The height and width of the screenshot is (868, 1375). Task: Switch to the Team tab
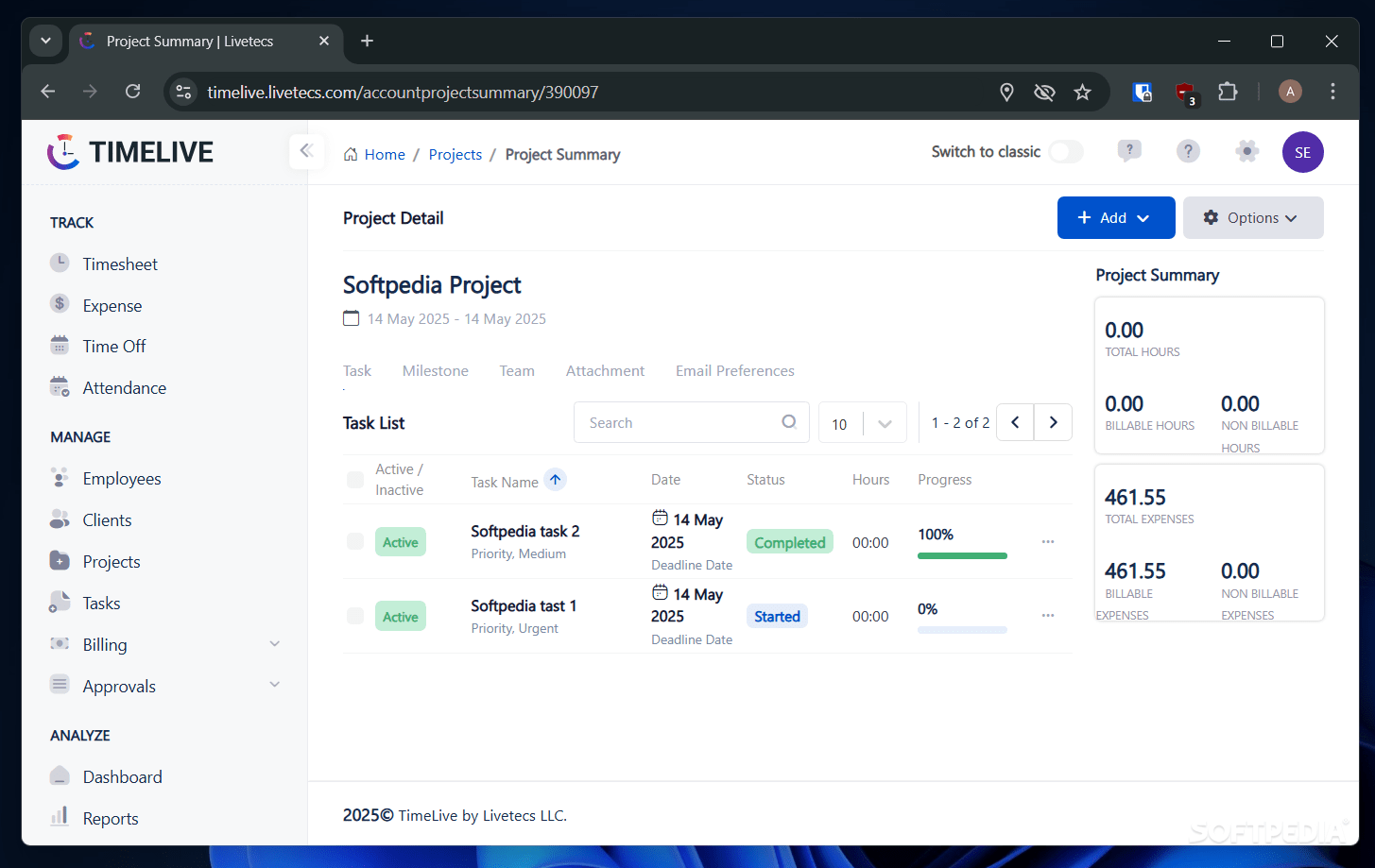point(517,370)
